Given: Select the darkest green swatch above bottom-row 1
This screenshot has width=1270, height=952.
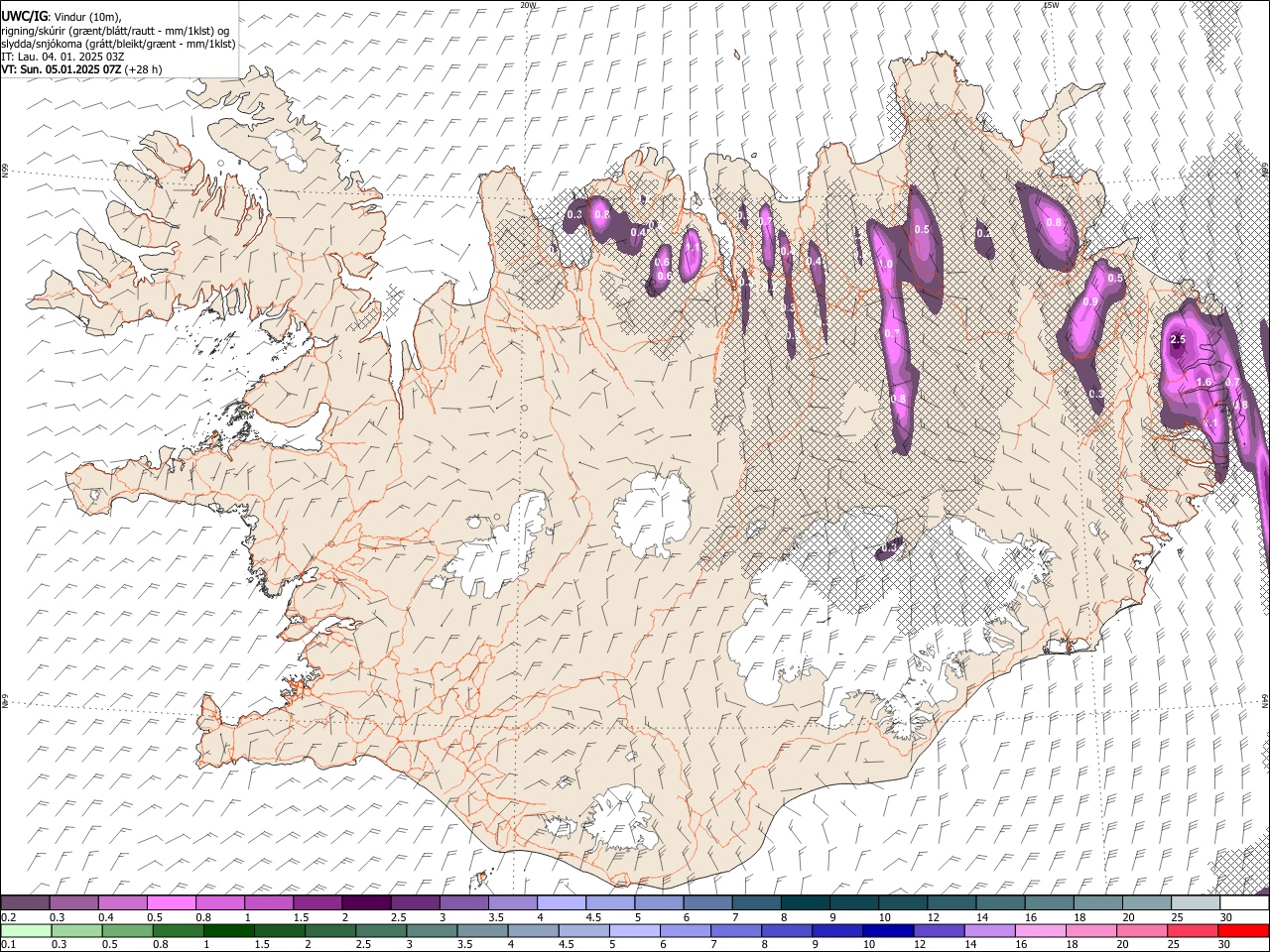Looking at the screenshot, I should [228, 931].
